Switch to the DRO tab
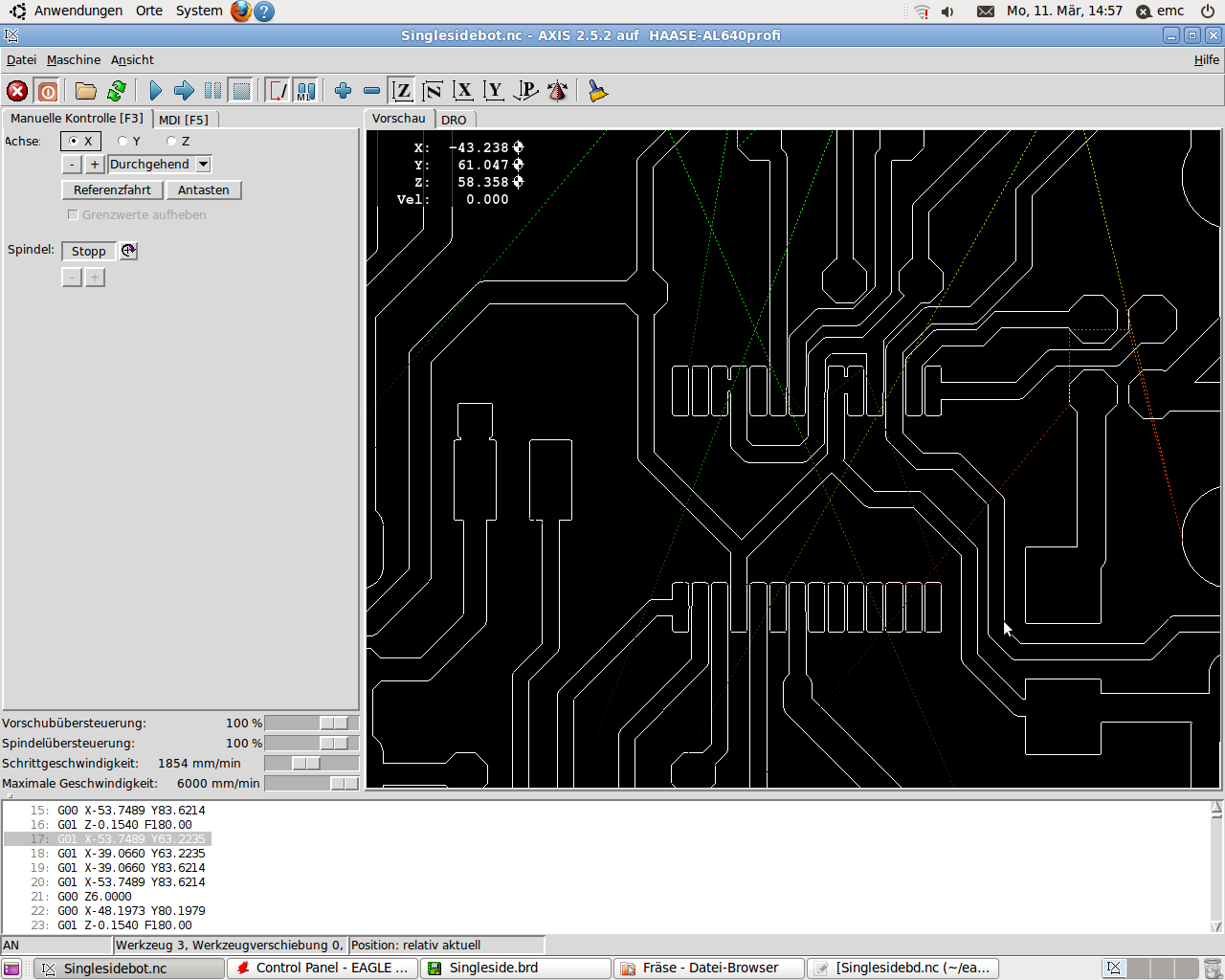 click(x=454, y=120)
